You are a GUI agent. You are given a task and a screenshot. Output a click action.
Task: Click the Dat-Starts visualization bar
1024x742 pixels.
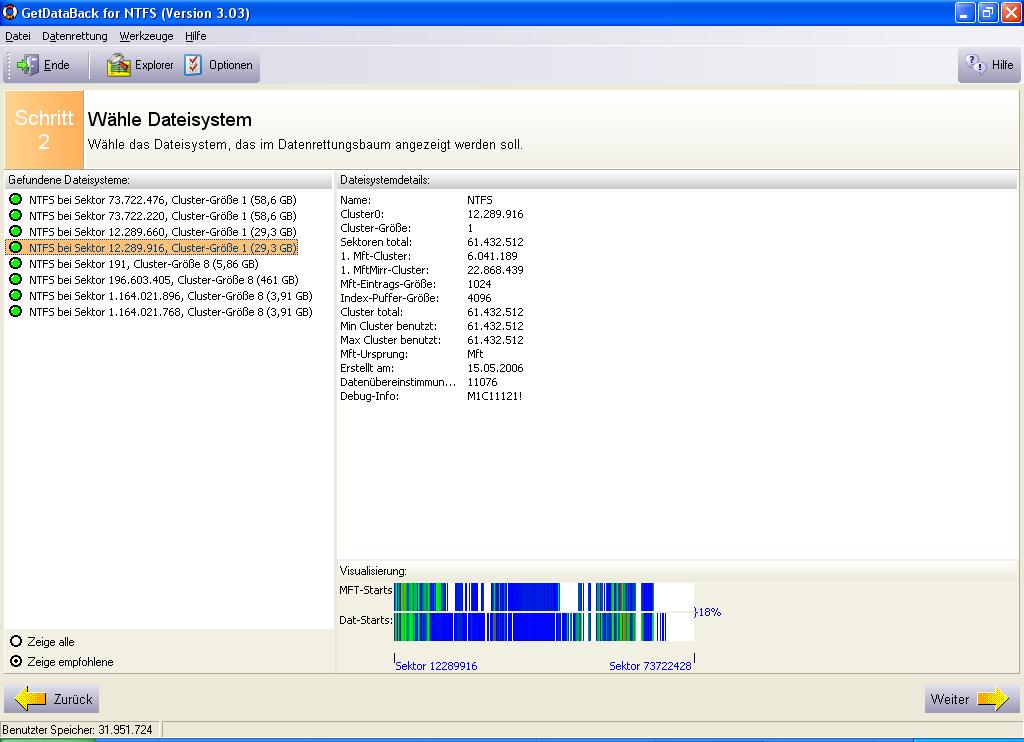pos(543,626)
